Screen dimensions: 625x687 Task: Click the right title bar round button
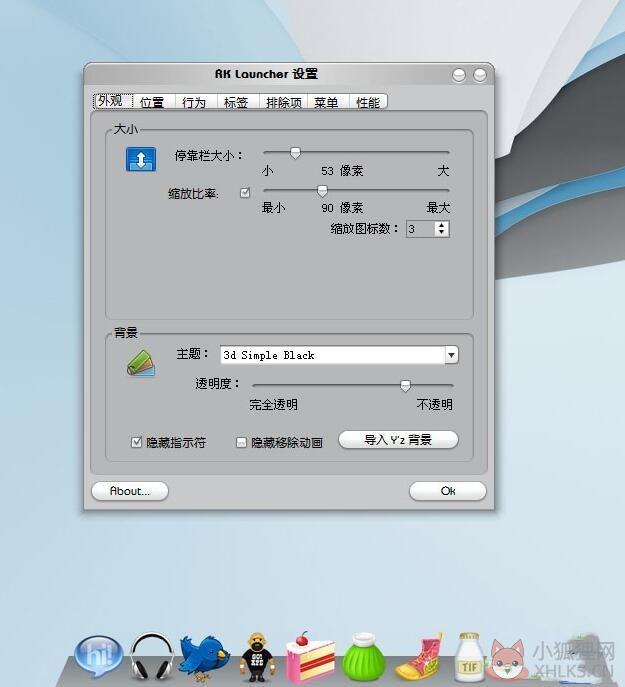coord(479,75)
